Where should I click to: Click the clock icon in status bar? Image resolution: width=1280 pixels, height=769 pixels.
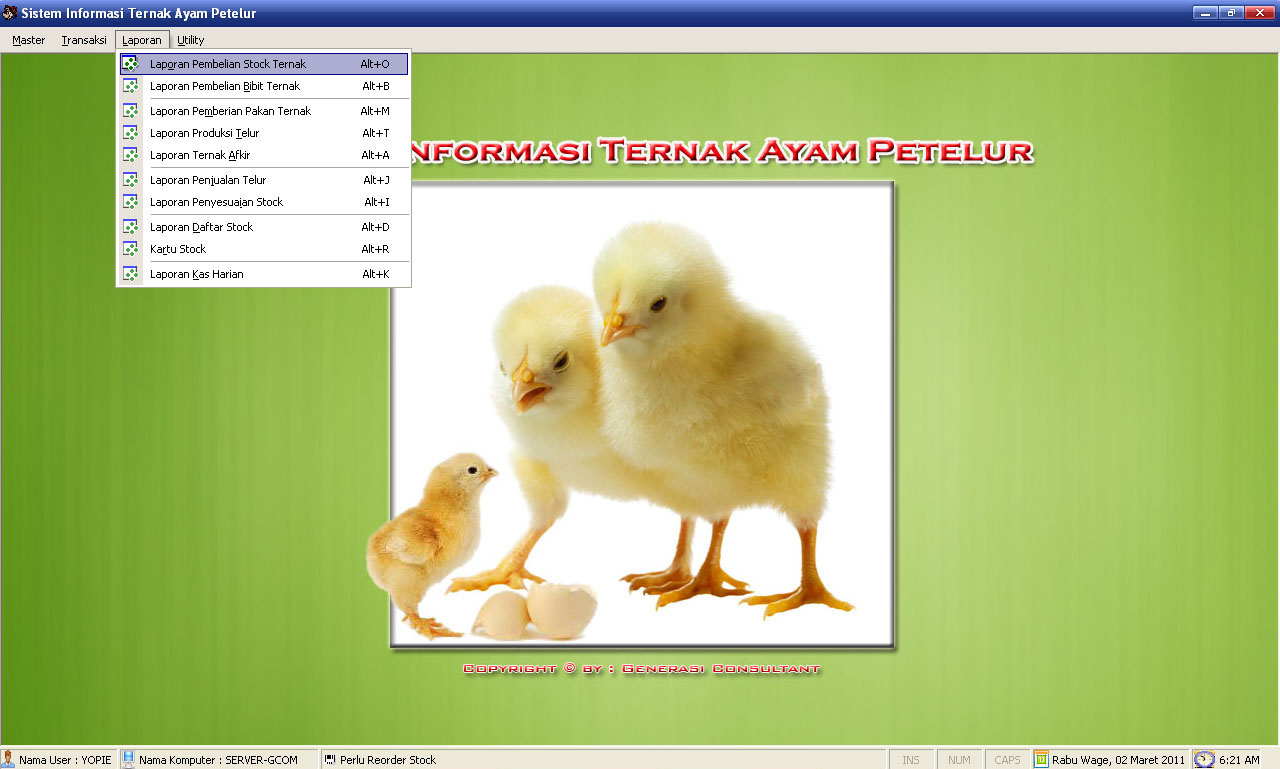(1204, 760)
